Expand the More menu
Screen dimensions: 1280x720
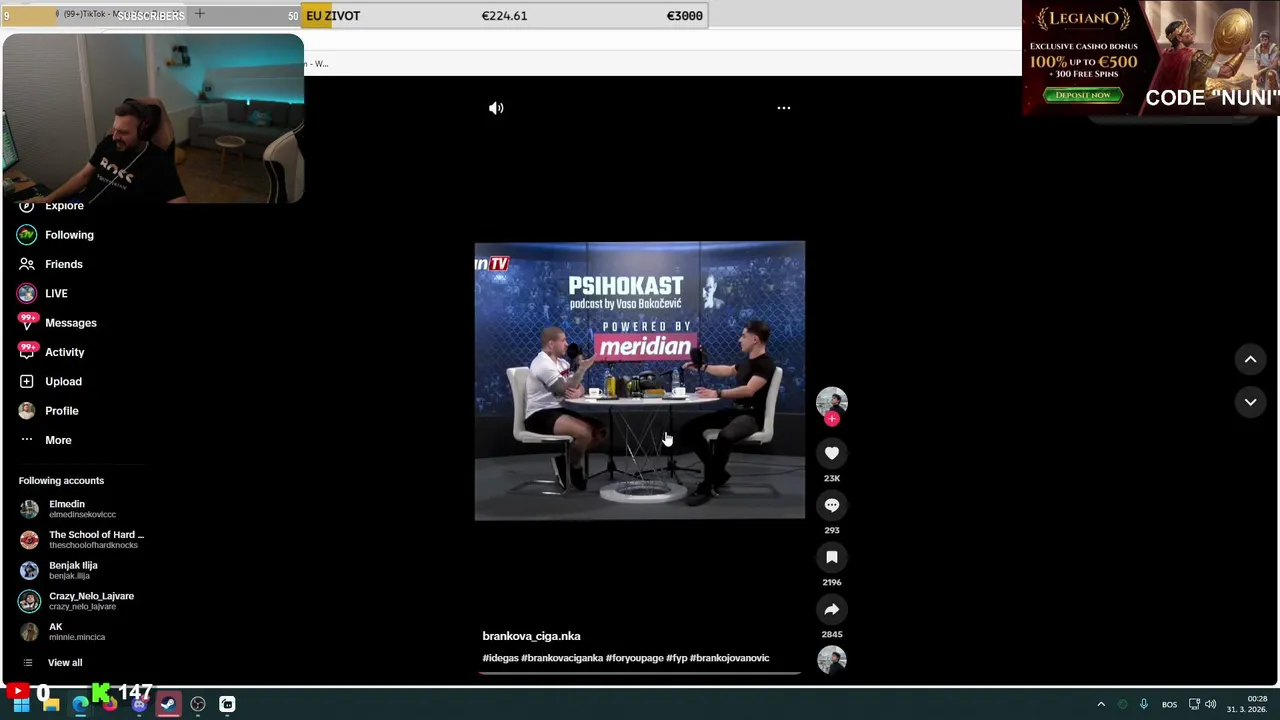pyautogui.click(x=58, y=440)
